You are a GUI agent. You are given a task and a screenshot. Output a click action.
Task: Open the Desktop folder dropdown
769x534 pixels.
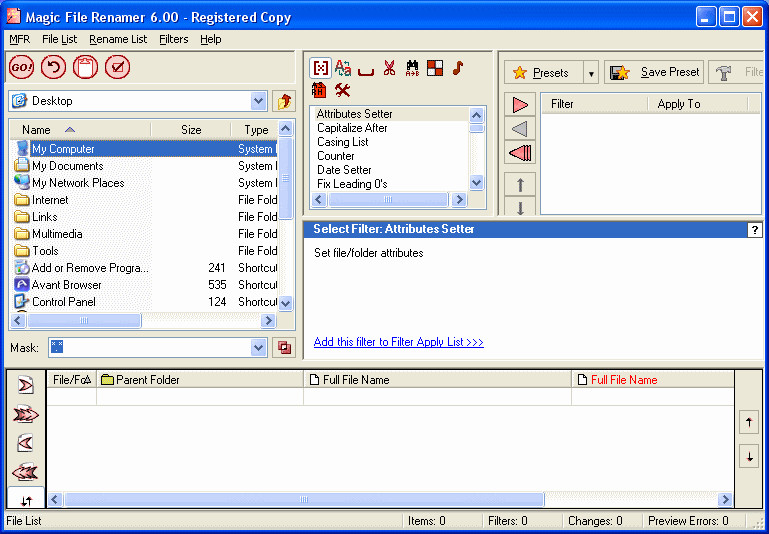[x=258, y=102]
